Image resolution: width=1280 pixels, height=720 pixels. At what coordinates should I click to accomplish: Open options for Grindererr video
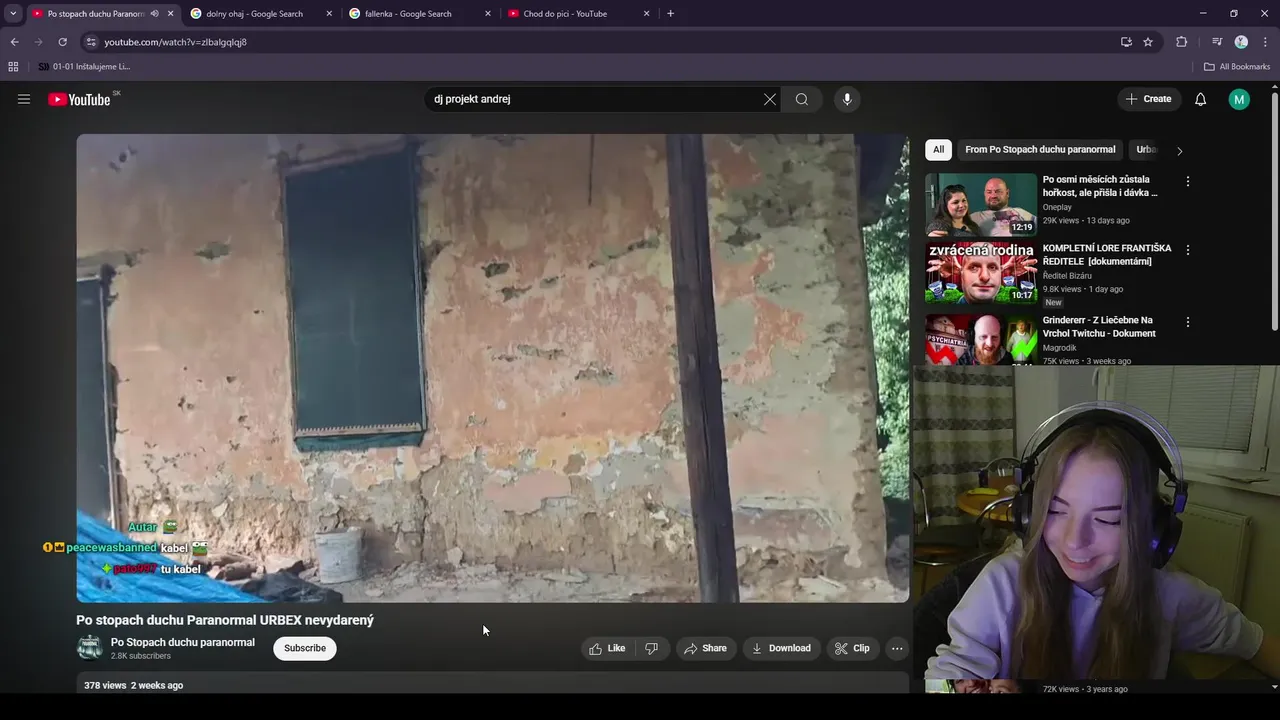point(1188,322)
